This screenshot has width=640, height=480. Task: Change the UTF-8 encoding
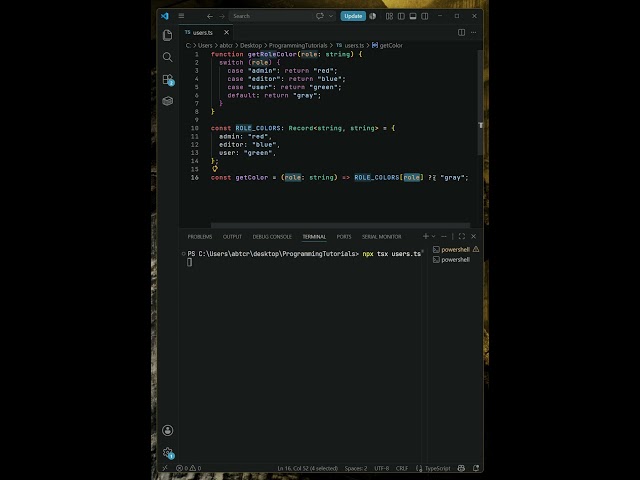pyautogui.click(x=382, y=468)
